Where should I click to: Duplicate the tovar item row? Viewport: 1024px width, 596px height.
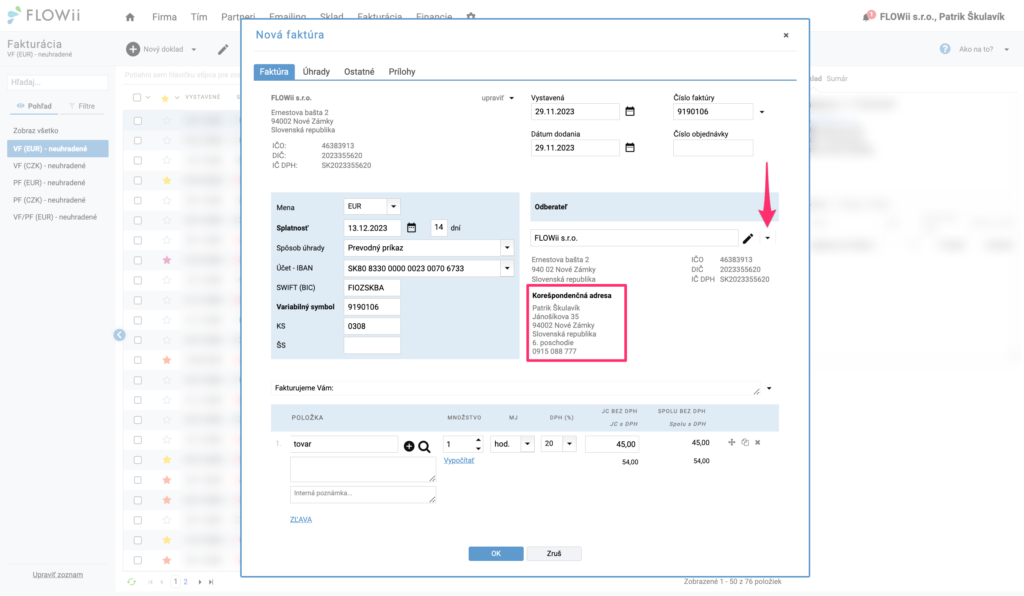(745, 443)
